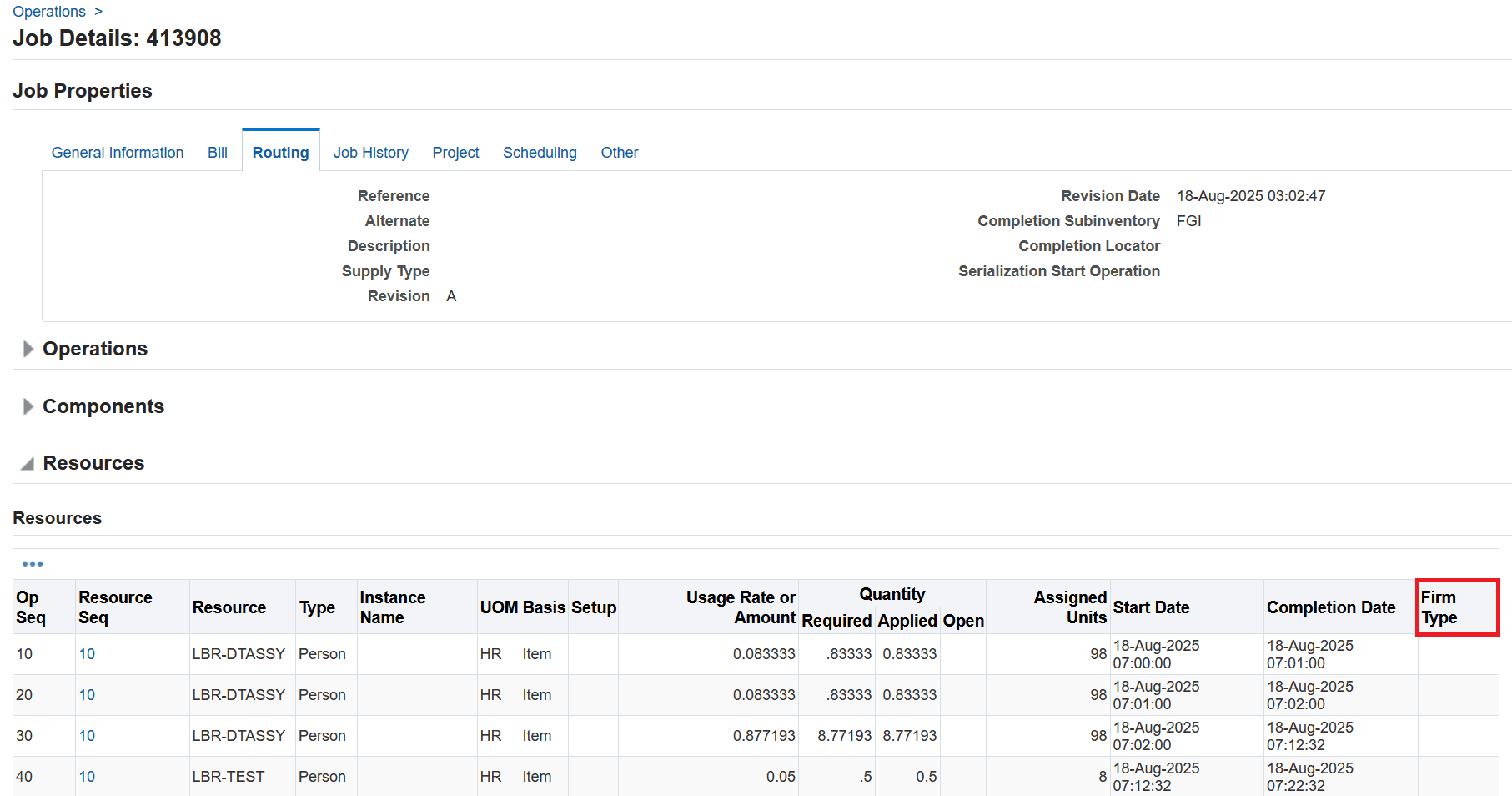This screenshot has width=1512, height=796.
Task: Collapse the Resources section
Action: pos(26,462)
